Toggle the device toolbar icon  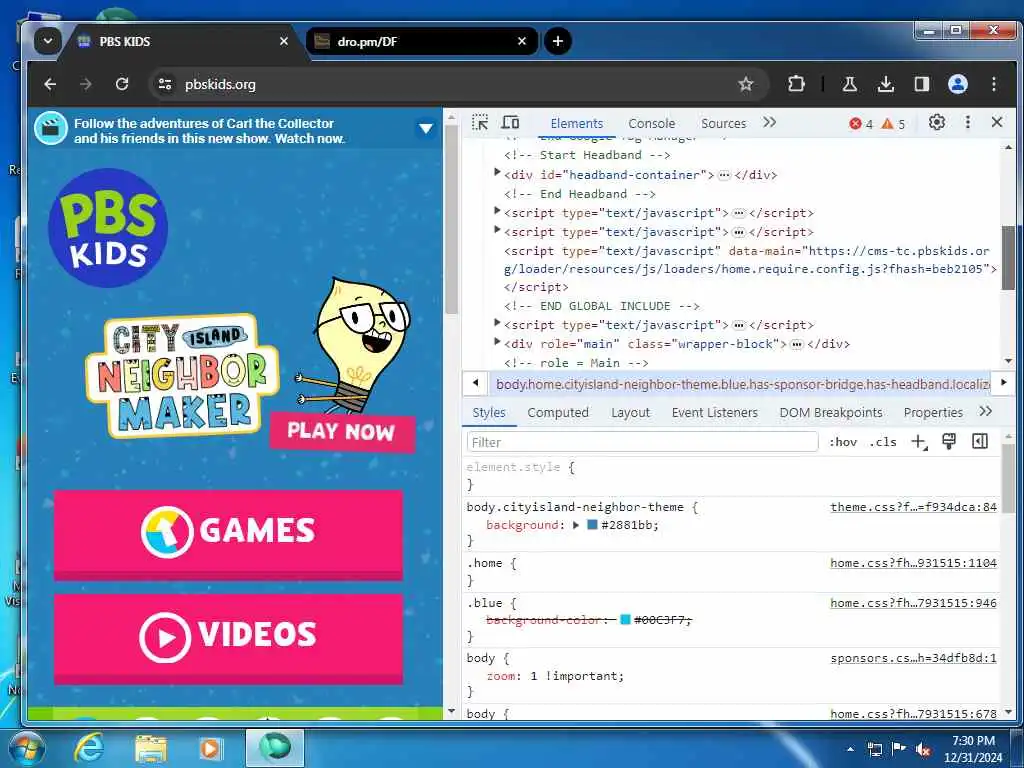(x=511, y=123)
